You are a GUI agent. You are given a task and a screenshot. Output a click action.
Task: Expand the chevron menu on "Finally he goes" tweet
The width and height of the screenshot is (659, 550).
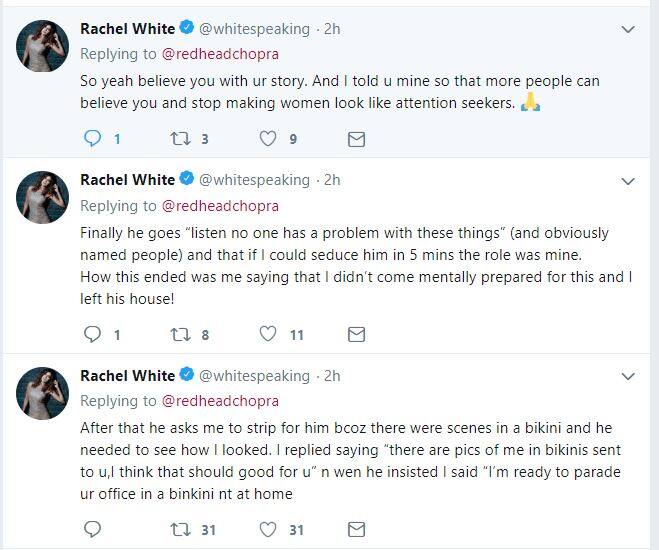pyautogui.click(x=628, y=181)
